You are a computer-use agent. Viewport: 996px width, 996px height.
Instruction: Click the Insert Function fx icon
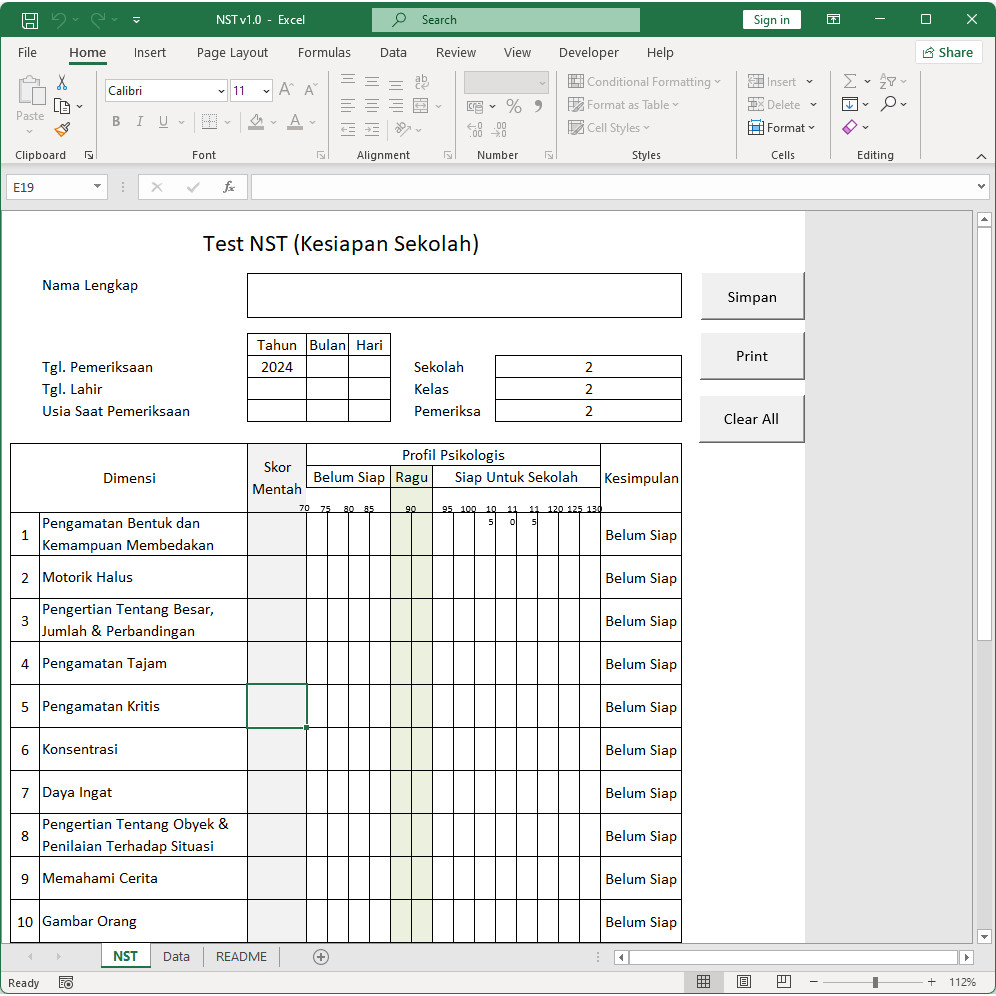coord(228,187)
